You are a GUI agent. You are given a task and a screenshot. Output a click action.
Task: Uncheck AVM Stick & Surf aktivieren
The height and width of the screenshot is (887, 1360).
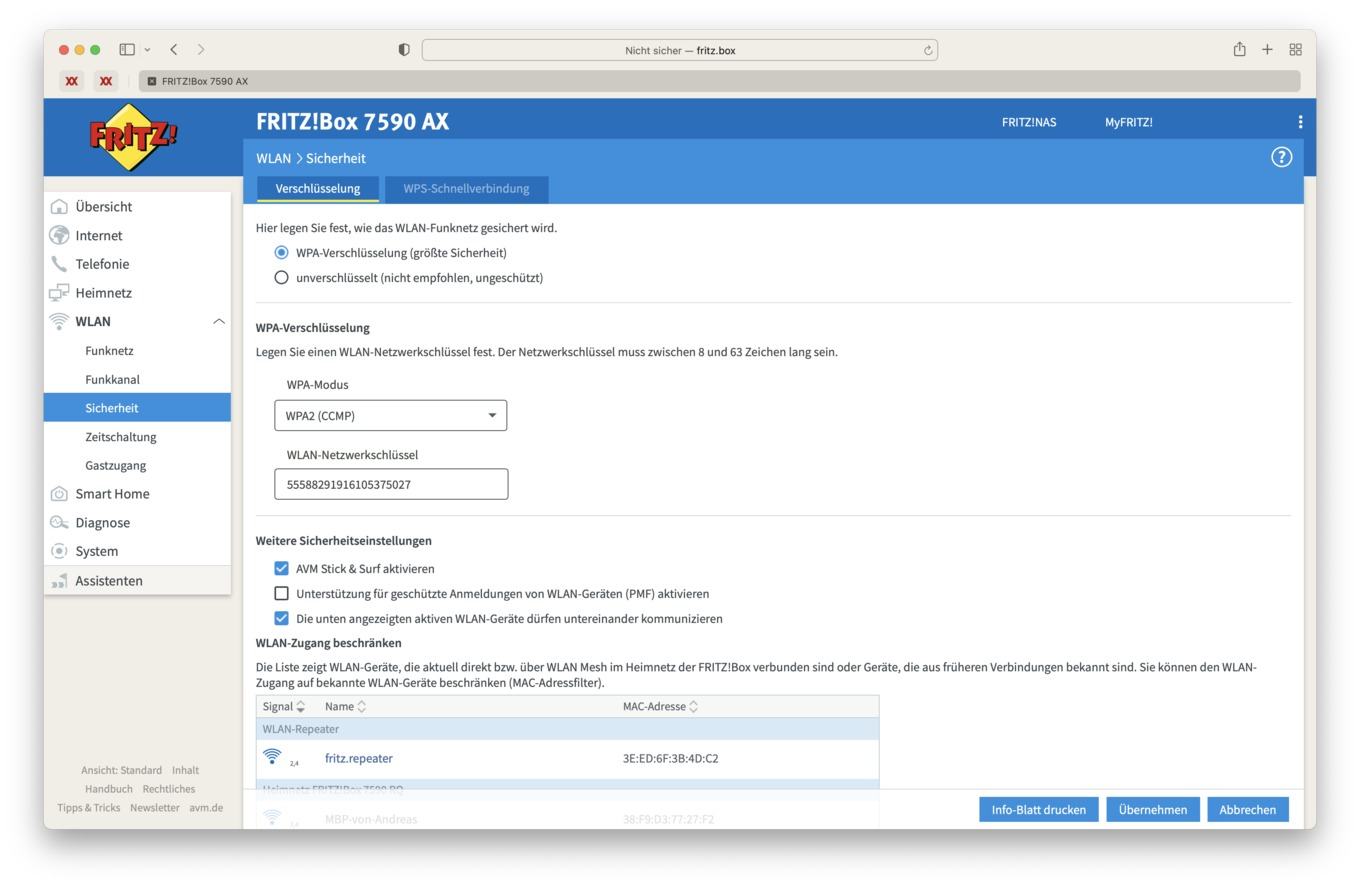click(x=281, y=568)
